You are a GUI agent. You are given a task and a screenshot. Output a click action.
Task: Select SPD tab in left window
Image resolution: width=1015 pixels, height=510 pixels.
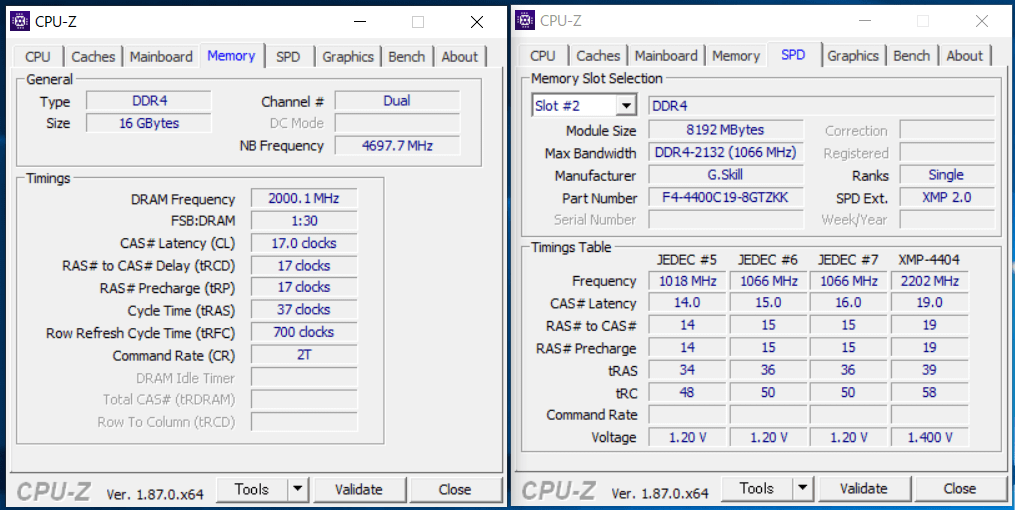coord(288,56)
